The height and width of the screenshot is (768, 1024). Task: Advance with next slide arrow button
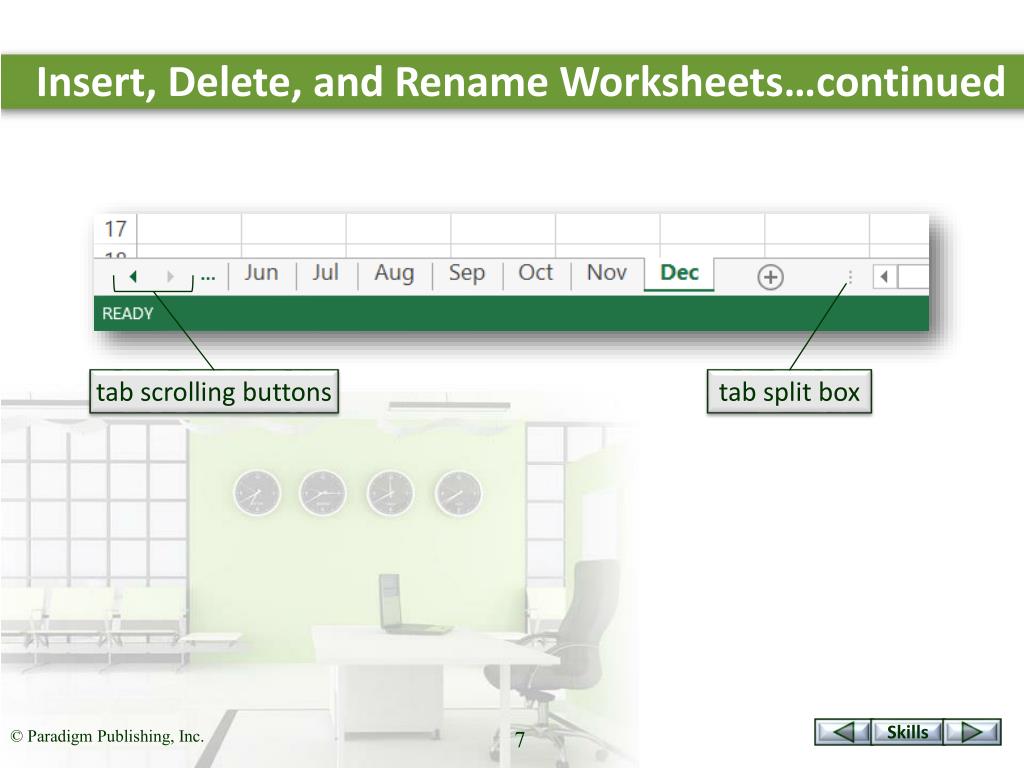tap(972, 732)
